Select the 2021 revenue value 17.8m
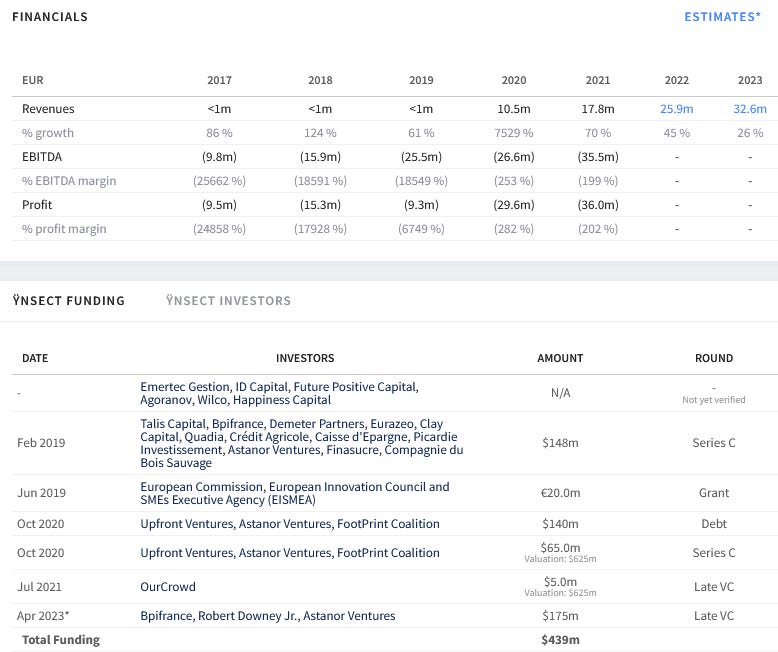 point(597,109)
